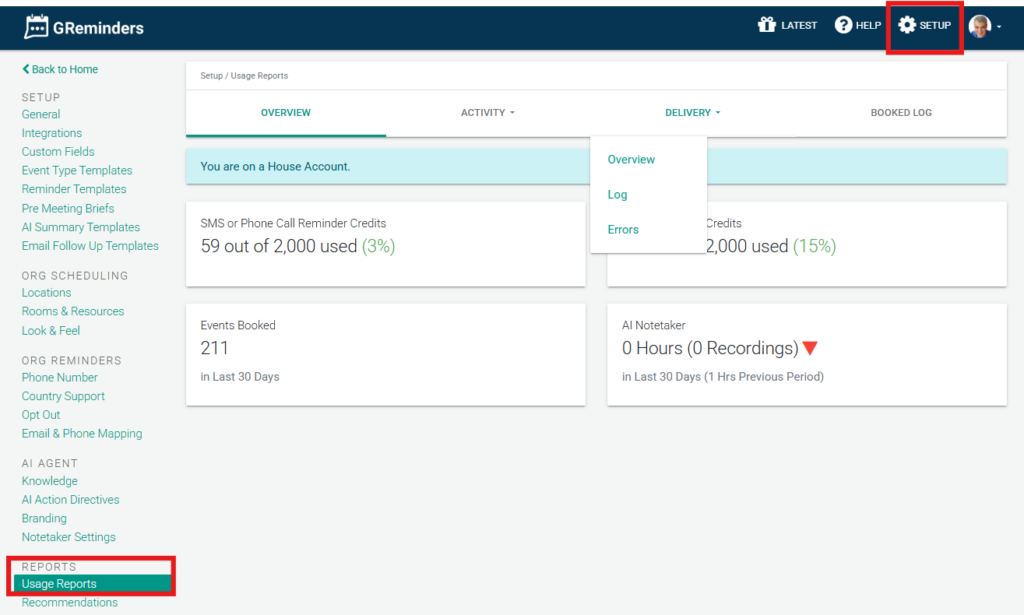Viewport: 1024px width, 615px height.
Task: Click the GReminders calendar logo icon
Action: (37, 27)
